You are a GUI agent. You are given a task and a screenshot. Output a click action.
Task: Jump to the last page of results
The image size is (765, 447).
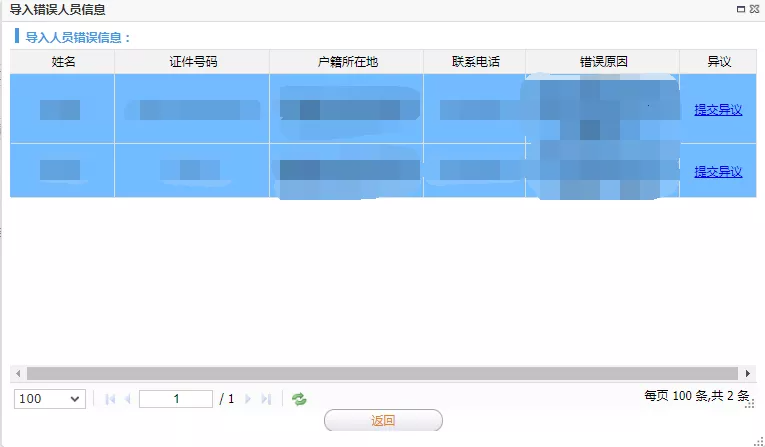pyautogui.click(x=266, y=399)
